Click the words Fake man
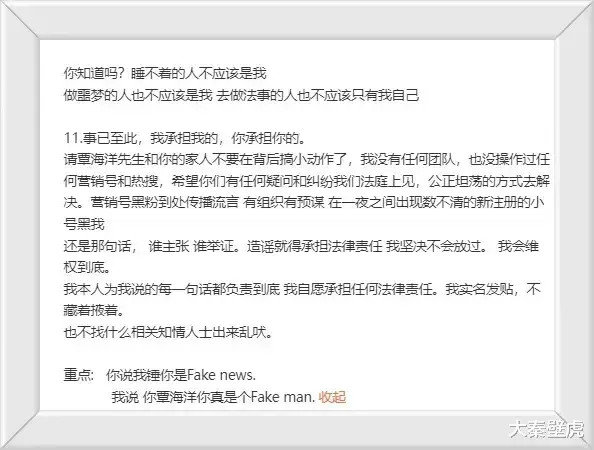The width and height of the screenshot is (594, 450). pos(283,397)
